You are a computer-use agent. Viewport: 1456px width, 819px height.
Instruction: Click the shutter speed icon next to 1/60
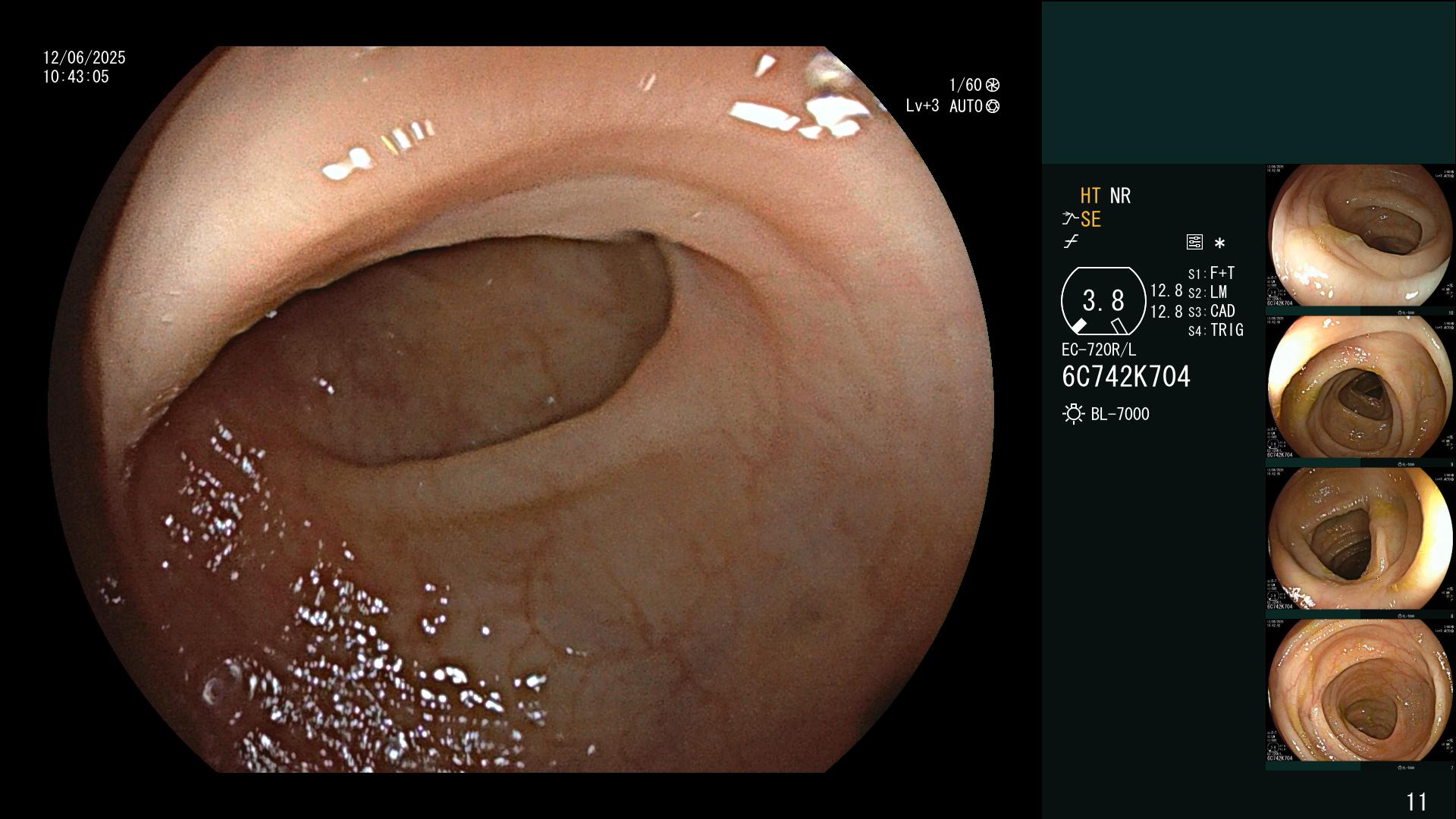pos(993,85)
